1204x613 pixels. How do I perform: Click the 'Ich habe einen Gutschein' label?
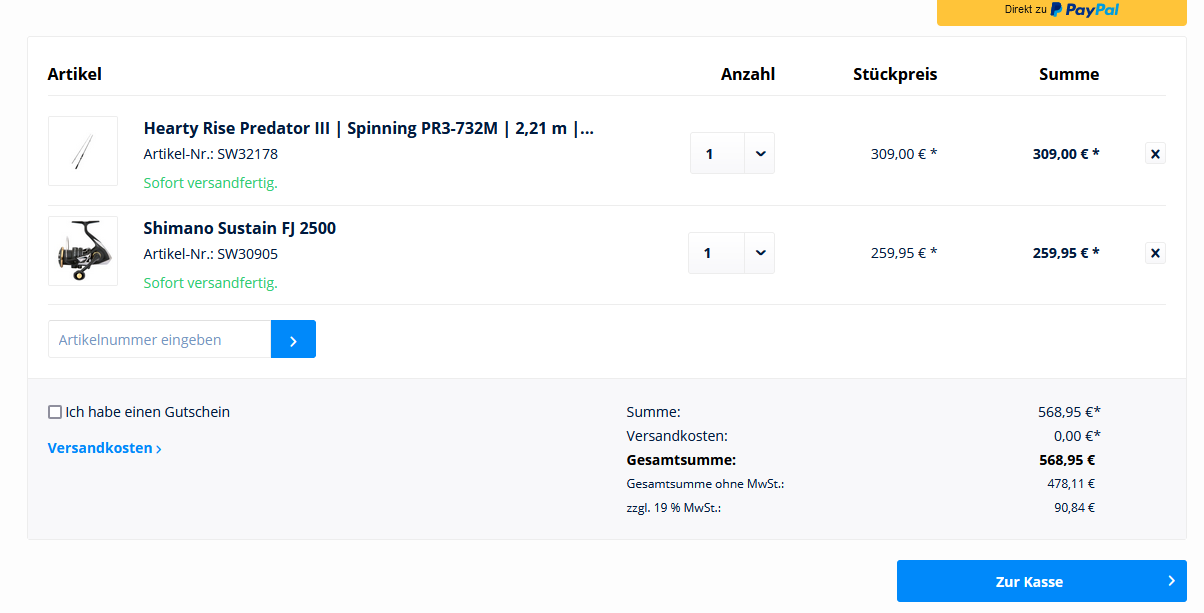click(147, 412)
